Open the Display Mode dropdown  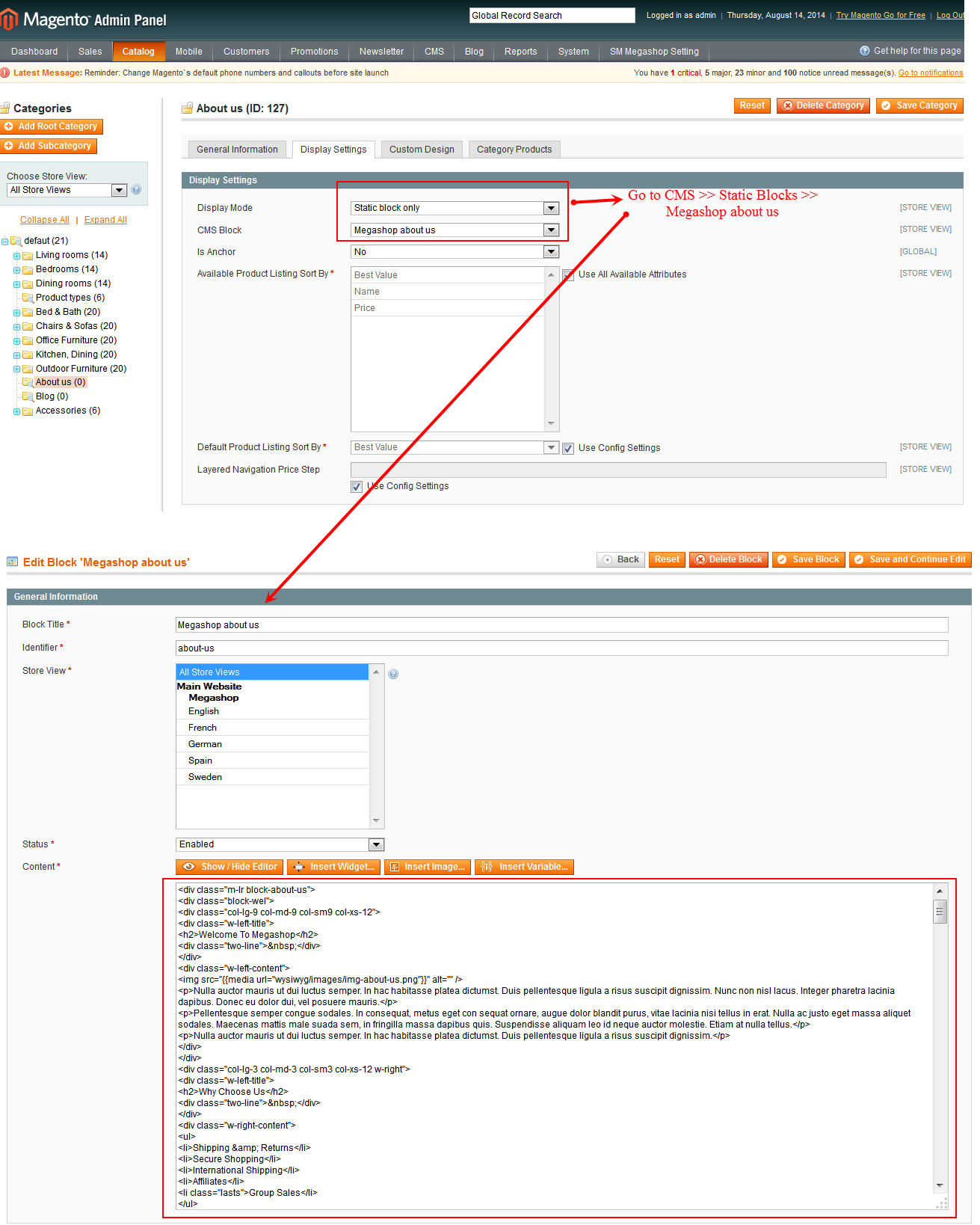(551, 208)
